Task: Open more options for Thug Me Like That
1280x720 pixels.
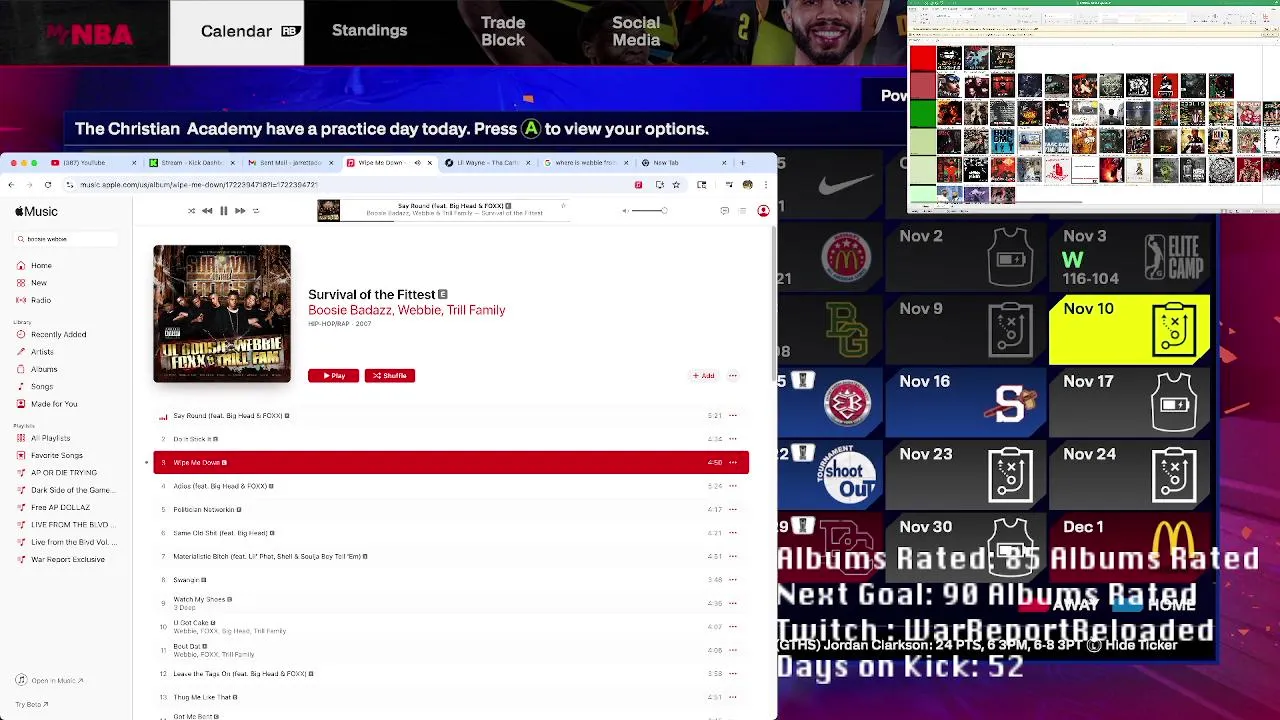Action: point(733,697)
